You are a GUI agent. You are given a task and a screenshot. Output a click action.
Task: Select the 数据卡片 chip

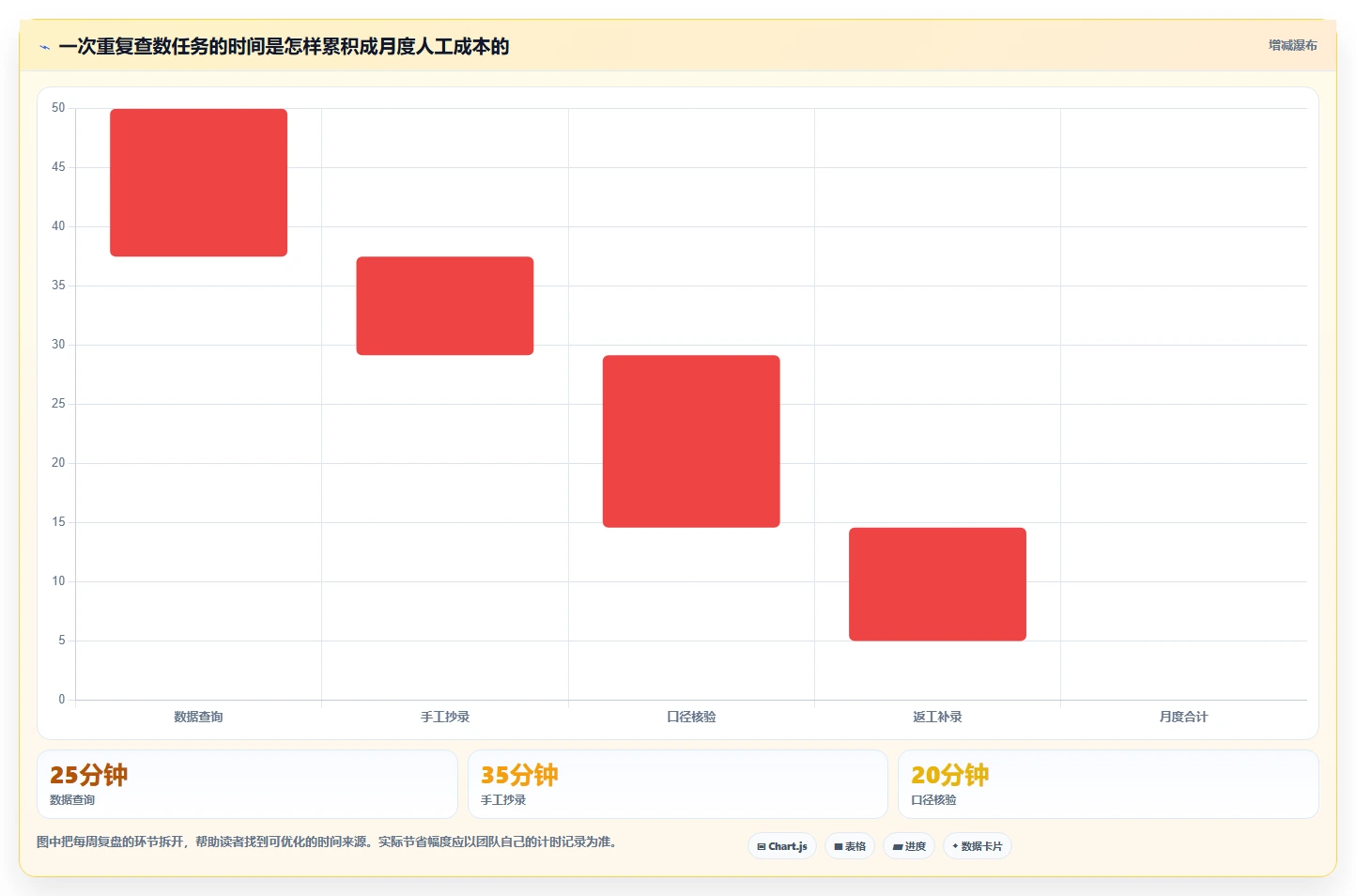[x=978, y=846]
